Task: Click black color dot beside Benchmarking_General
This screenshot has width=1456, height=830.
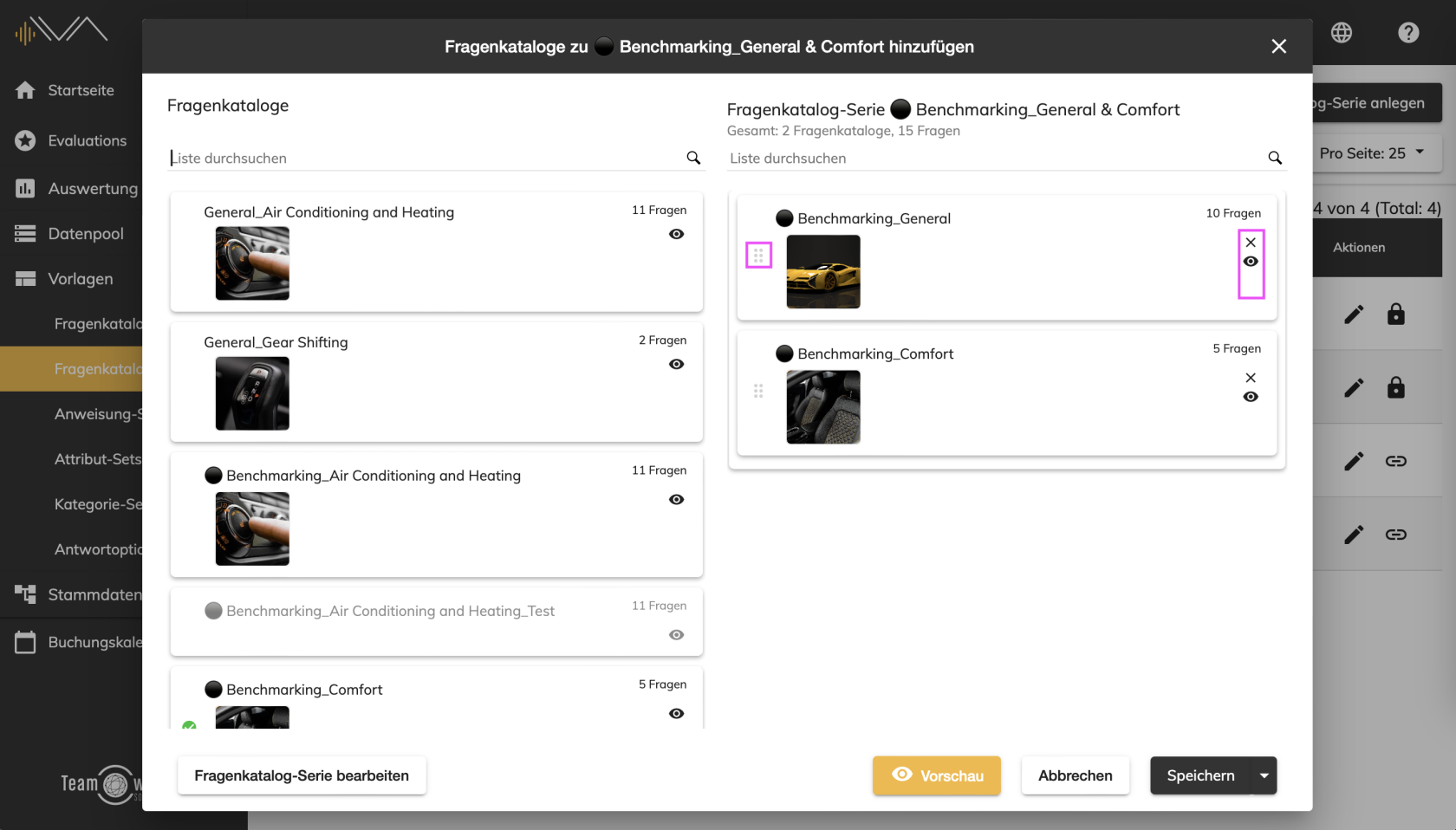Action: (x=784, y=218)
